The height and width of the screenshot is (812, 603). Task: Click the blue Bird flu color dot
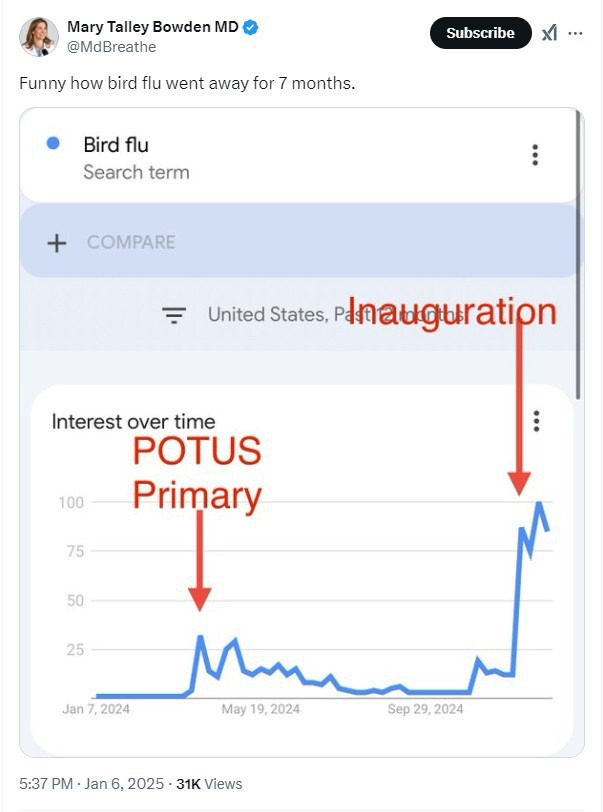(53, 143)
